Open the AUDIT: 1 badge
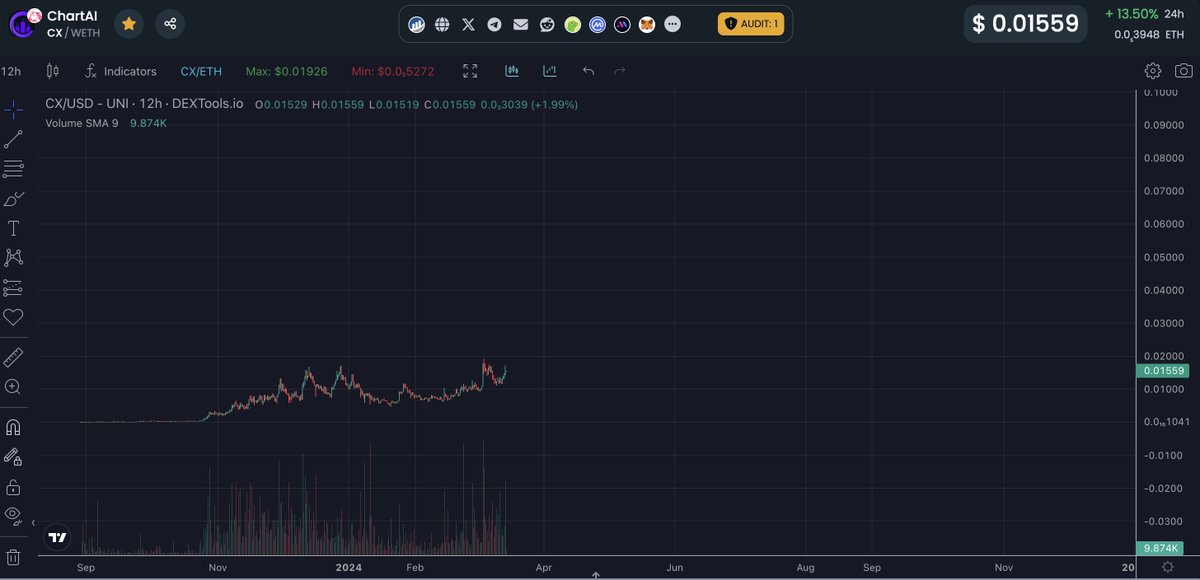Image resolution: width=1200 pixels, height=580 pixels. pos(750,24)
